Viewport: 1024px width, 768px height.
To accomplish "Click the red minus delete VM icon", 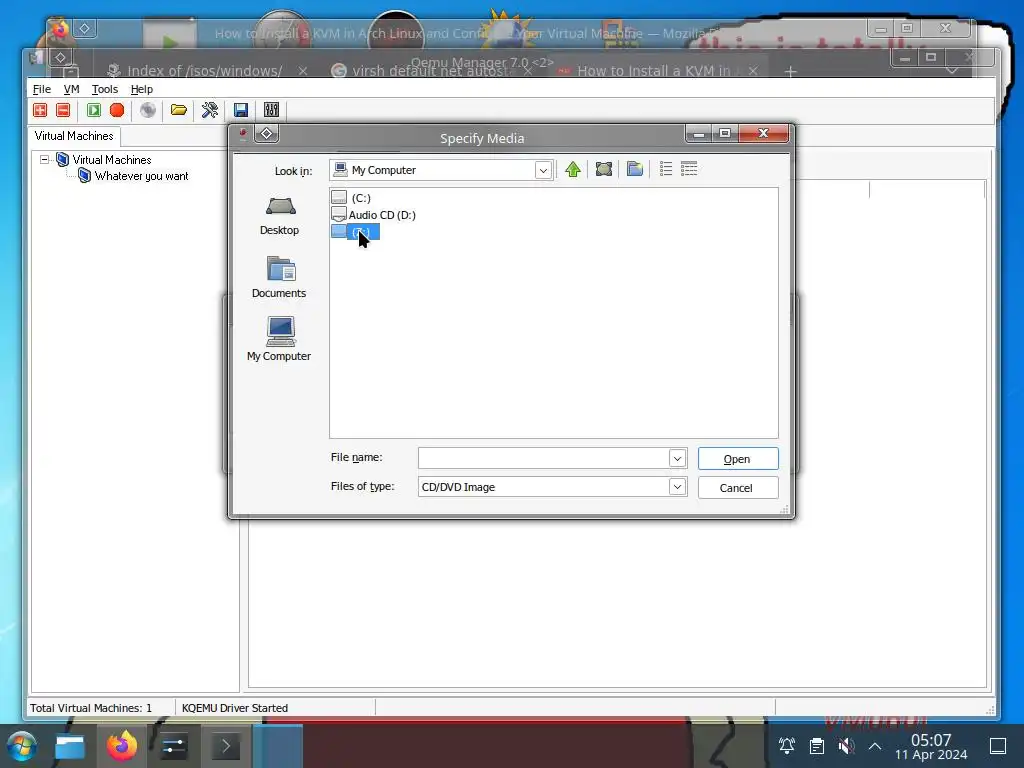I will (x=63, y=110).
